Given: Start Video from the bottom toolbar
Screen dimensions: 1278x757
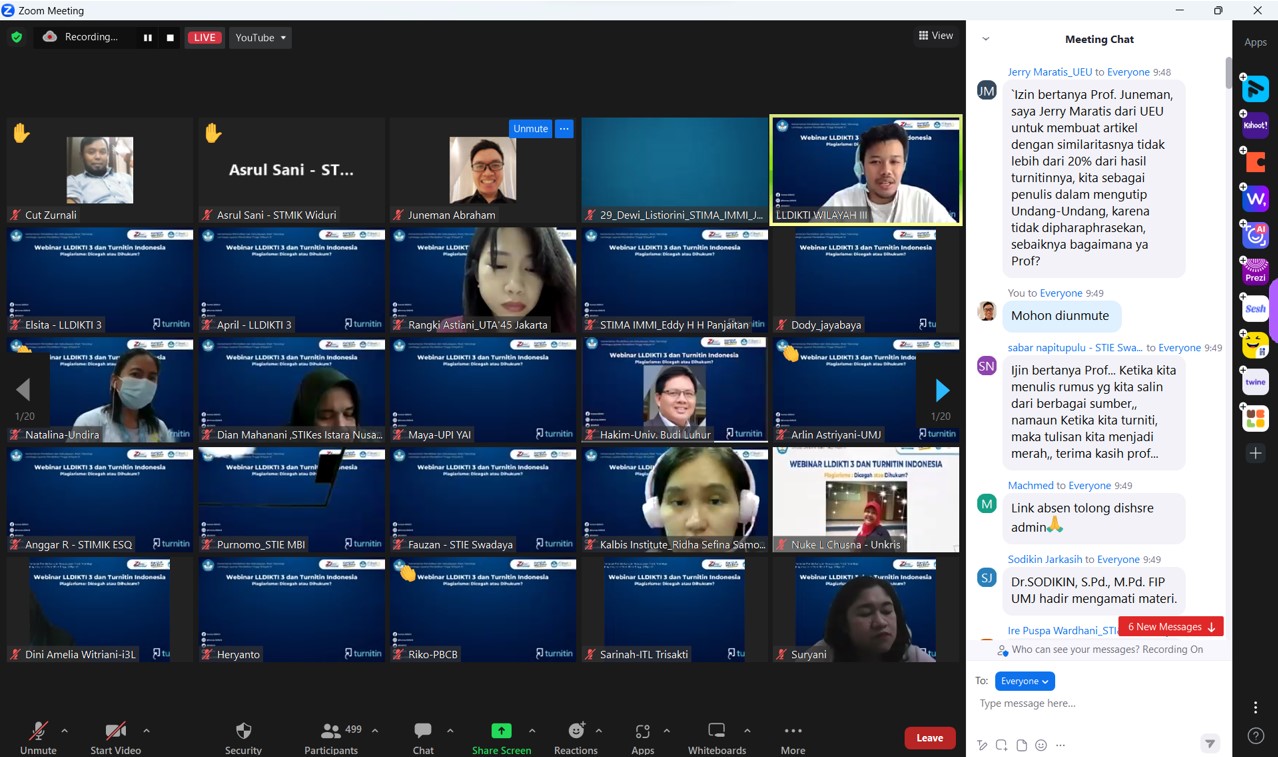Looking at the screenshot, I should (115, 738).
